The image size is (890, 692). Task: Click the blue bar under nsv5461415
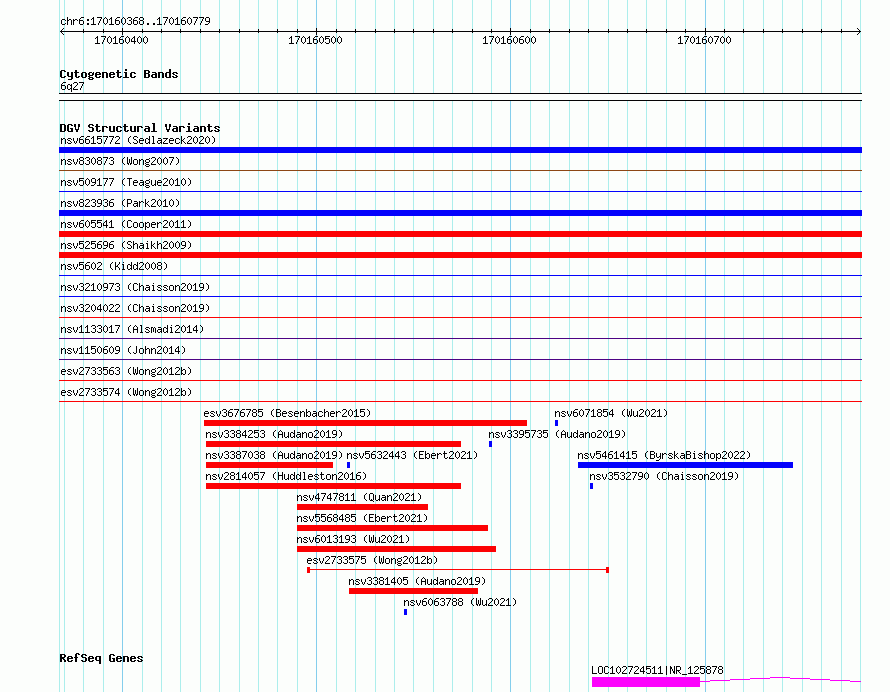[685, 465]
